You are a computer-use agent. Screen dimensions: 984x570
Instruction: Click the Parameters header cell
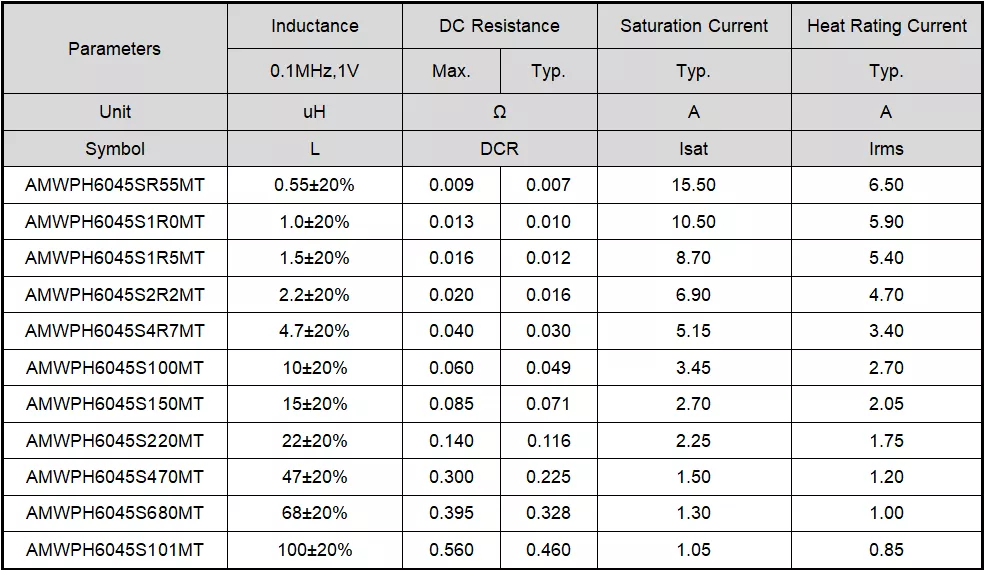pyautogui.click(x=114, y=48)
